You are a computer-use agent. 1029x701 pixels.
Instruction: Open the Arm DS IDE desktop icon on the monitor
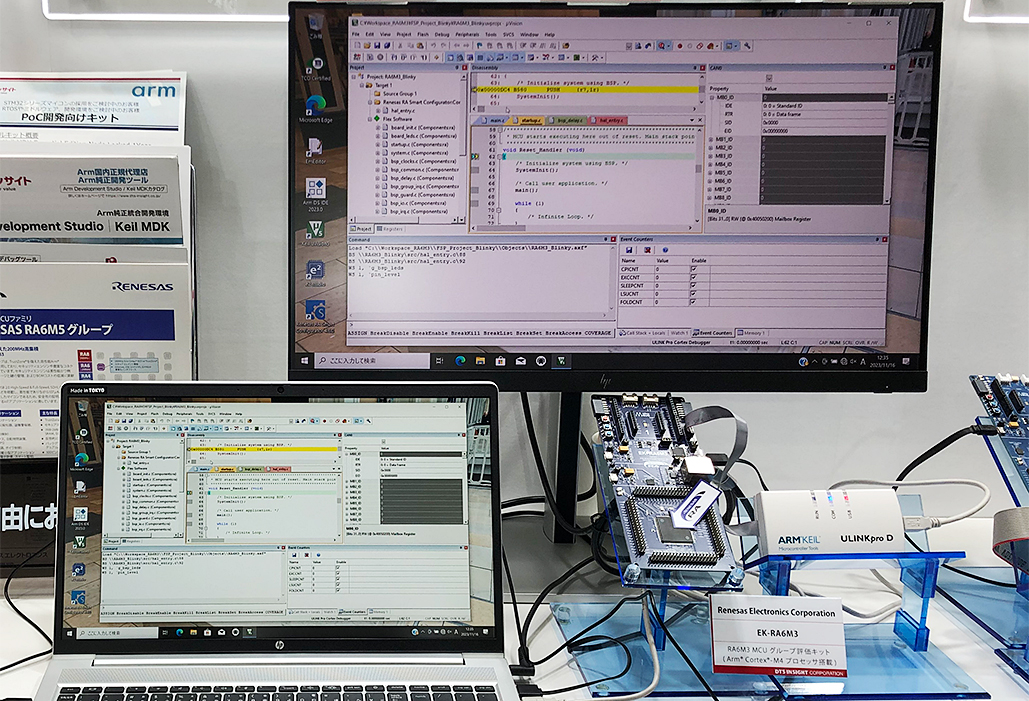pos(315,194)
